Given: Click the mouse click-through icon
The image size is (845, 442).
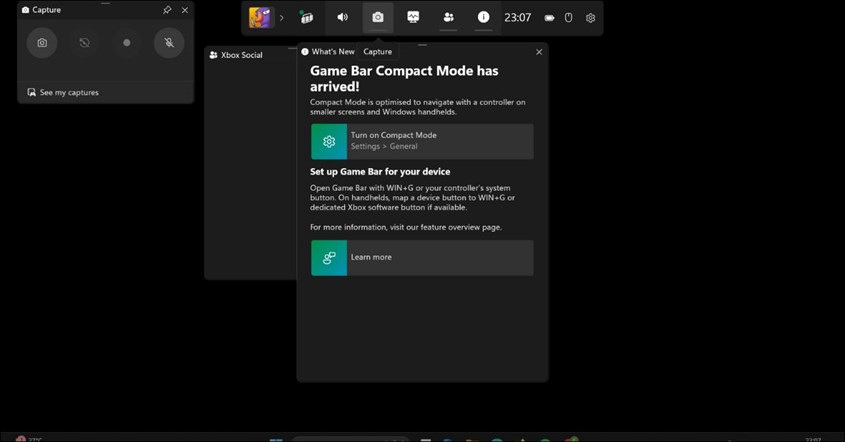Looking at the screenshot, I should coord(569,18).
